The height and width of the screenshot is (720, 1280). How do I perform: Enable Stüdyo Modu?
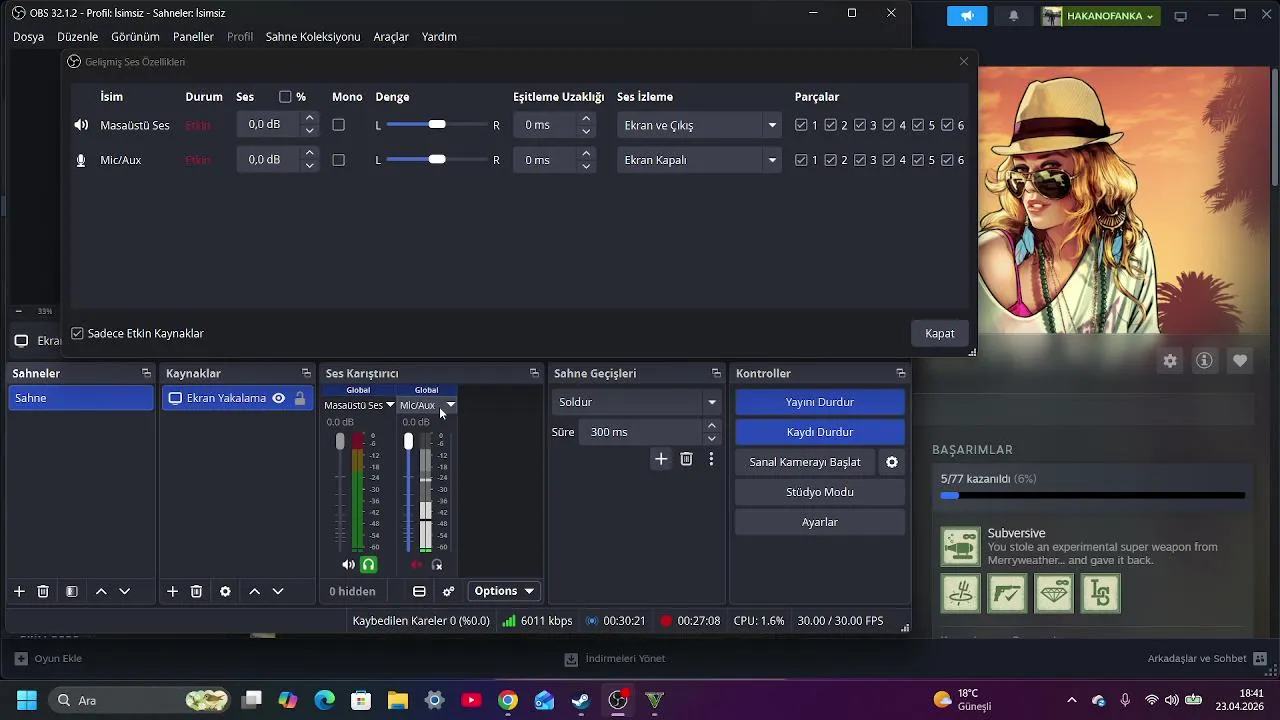pyautogui.click(x=820, y=492)
